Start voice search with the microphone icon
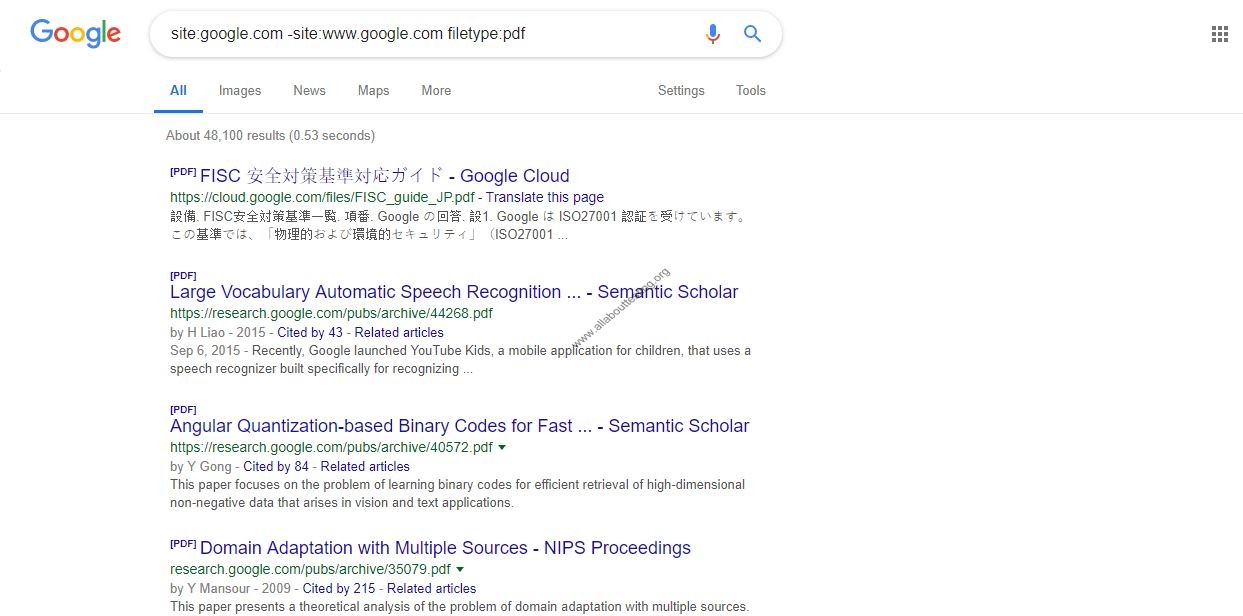Viewport: 1243px width, 616px height. click(x=712, y=34)
